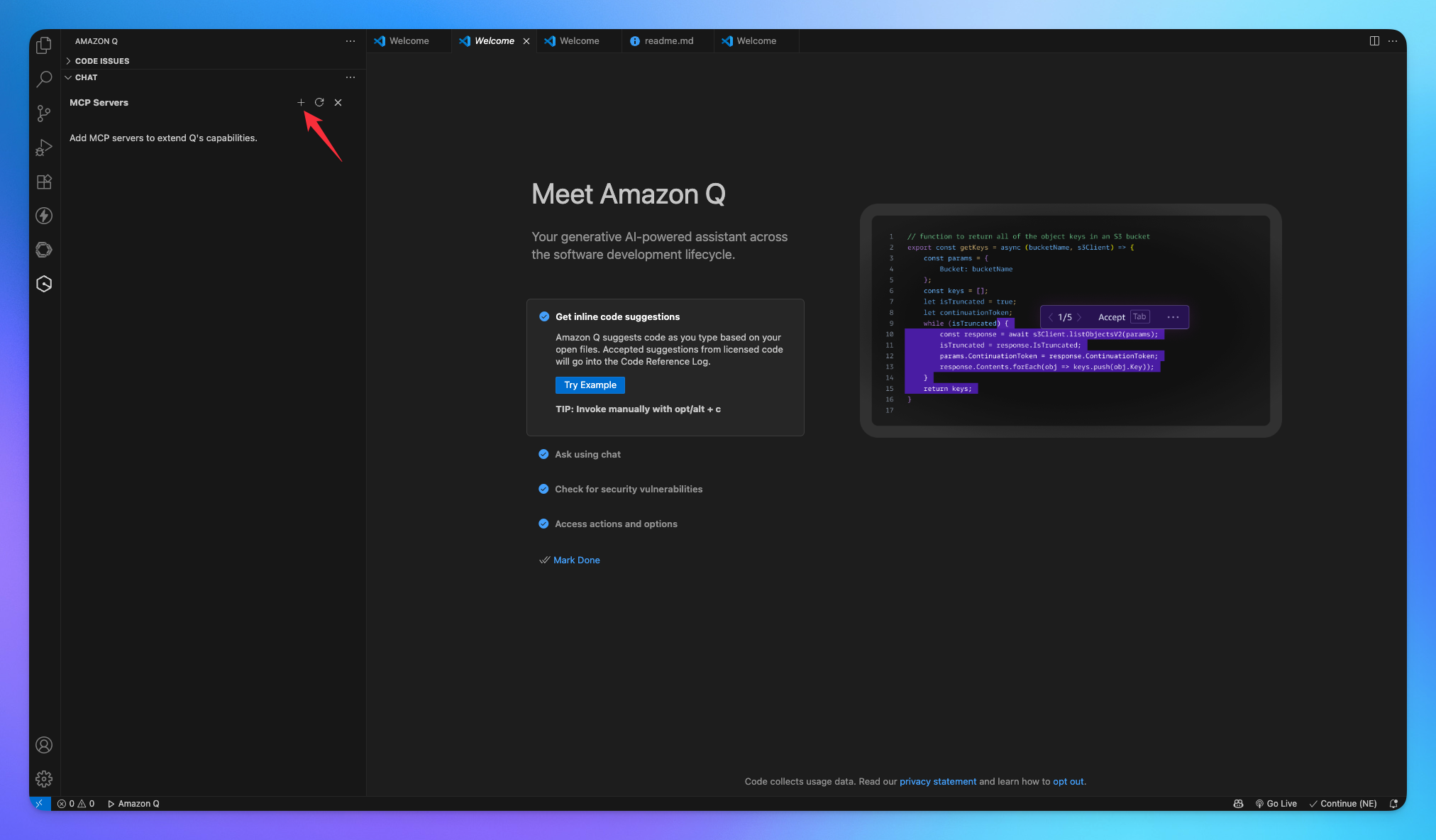The height and width of the screenshot is (840, 1436).
Task: Toggle Check for security vulnerabilities step
Action: pos(543,490)
